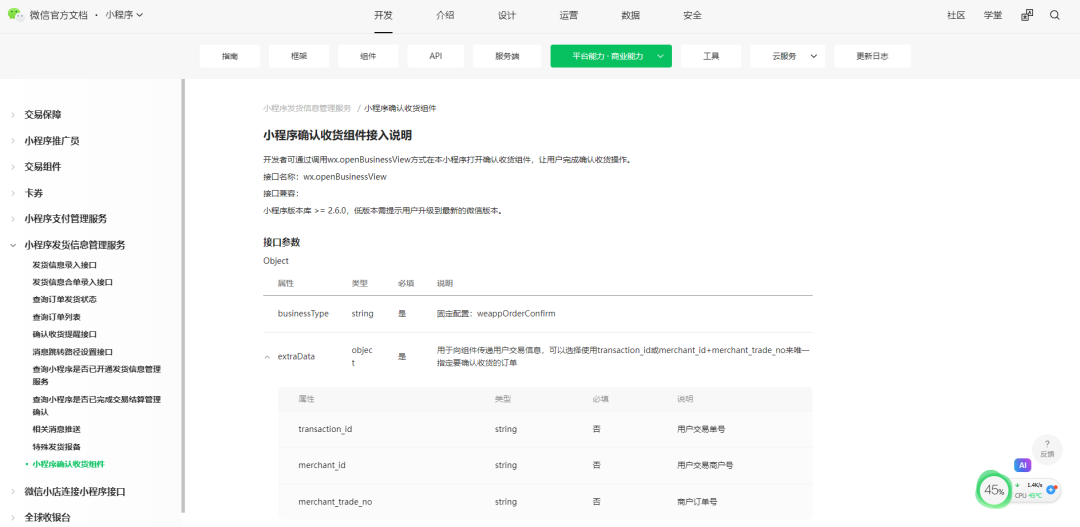This screenshot has height=527, width=1080.
Task: Open the 平台能力·商业能力 dropdown arrow
Action: (x=661, y=56)
